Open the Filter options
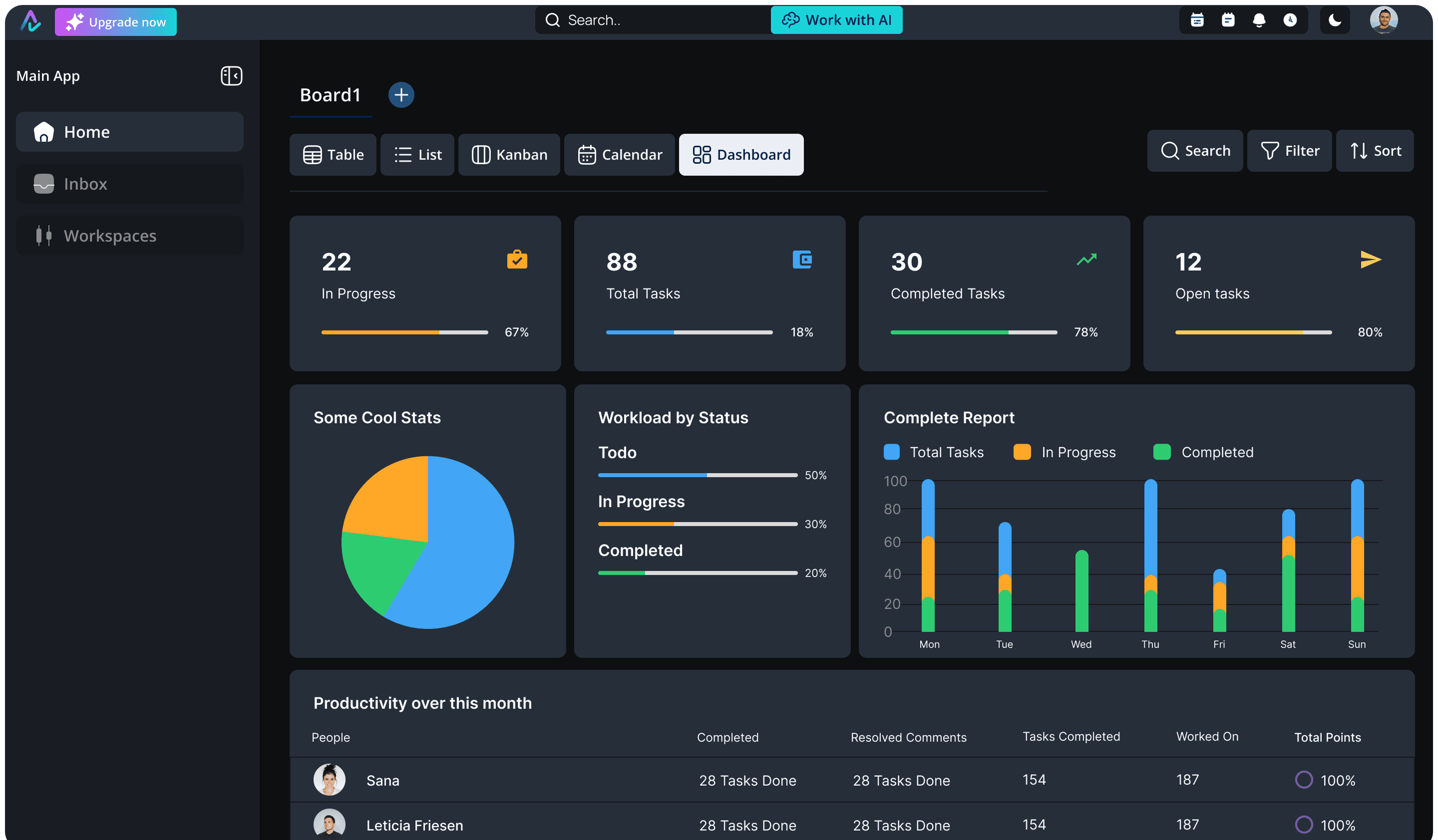Viewport: 1438px width, 840px height. tap(1290, 151)
